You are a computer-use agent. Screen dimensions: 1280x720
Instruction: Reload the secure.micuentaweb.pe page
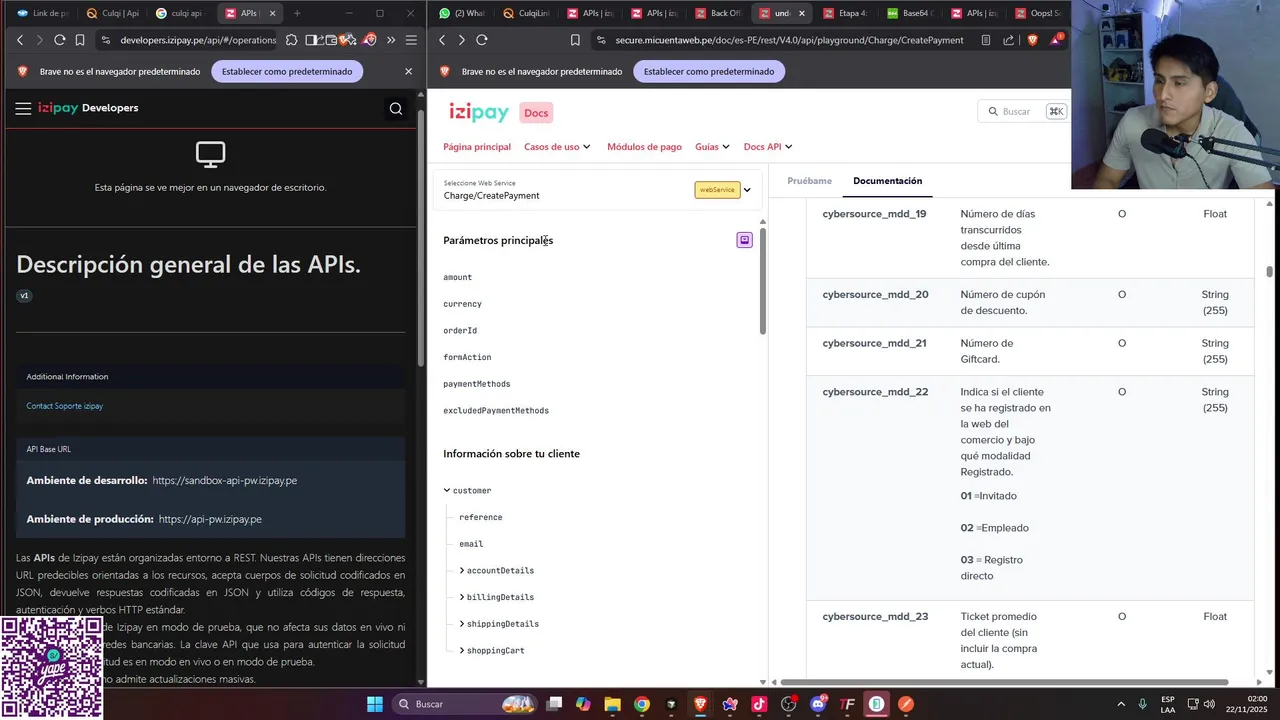(x=482, y=40)
